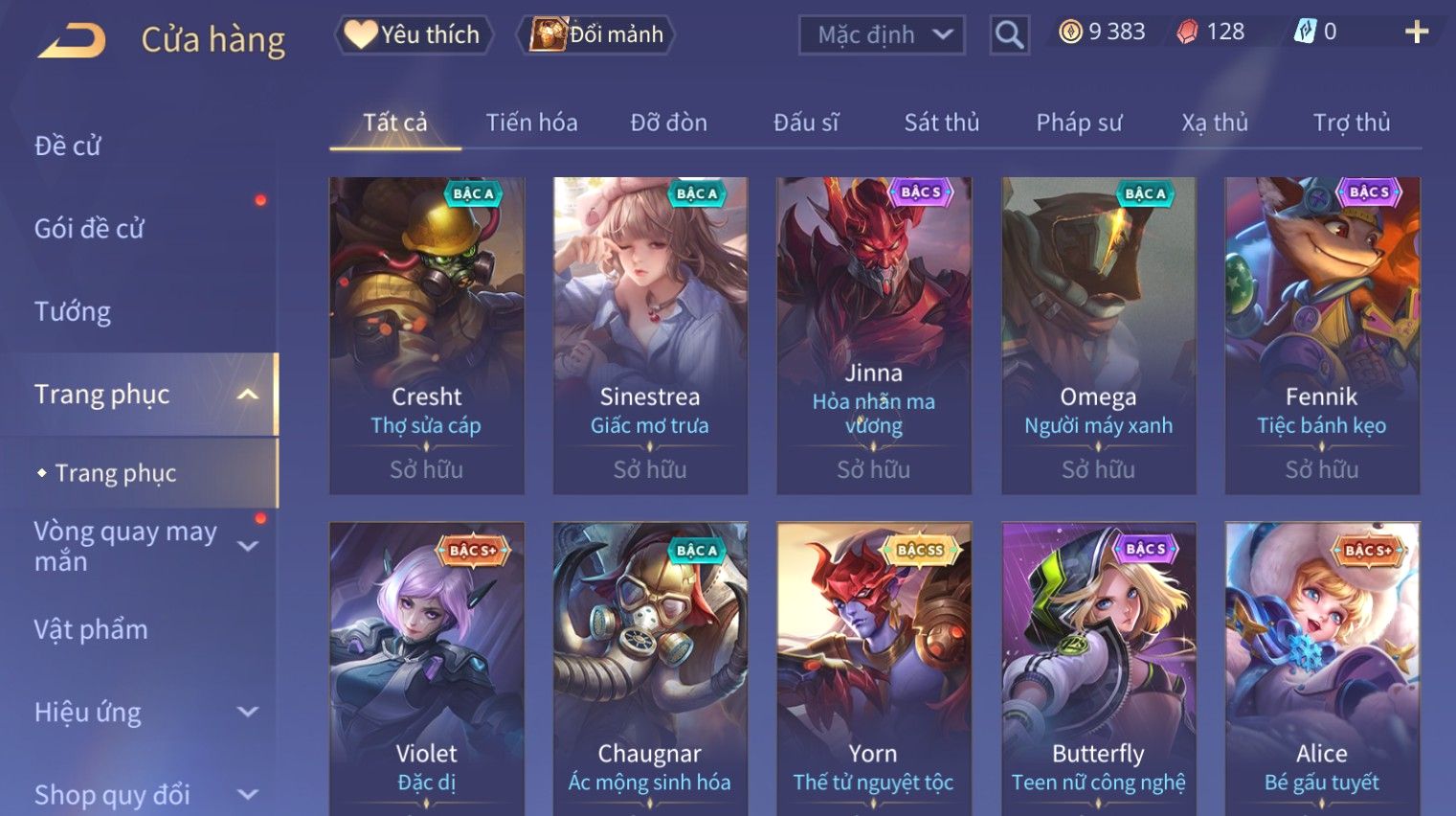
Task: Select the Sinestrea Giấc mơ trưa skin card
Action: [650, 335]
